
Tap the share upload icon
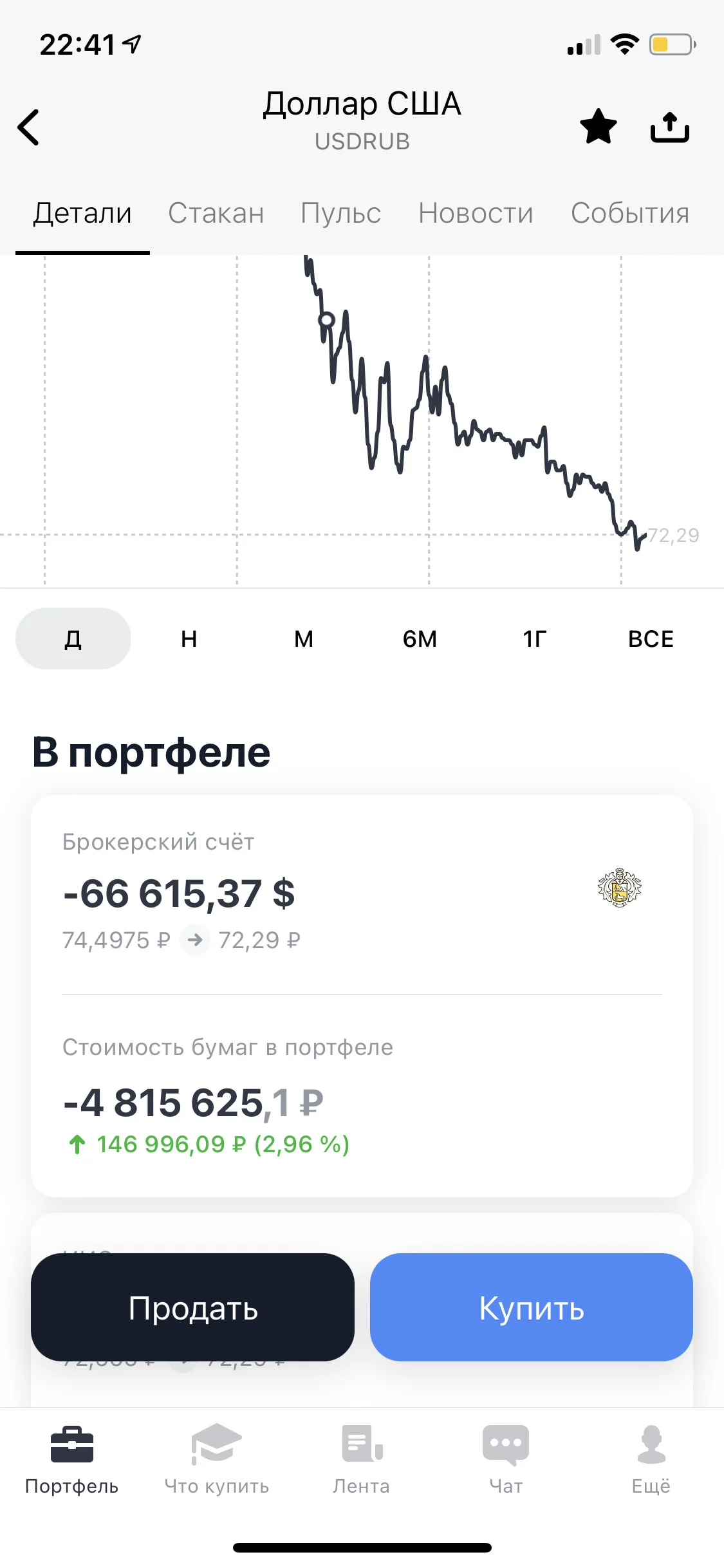[x=670, y=127]
